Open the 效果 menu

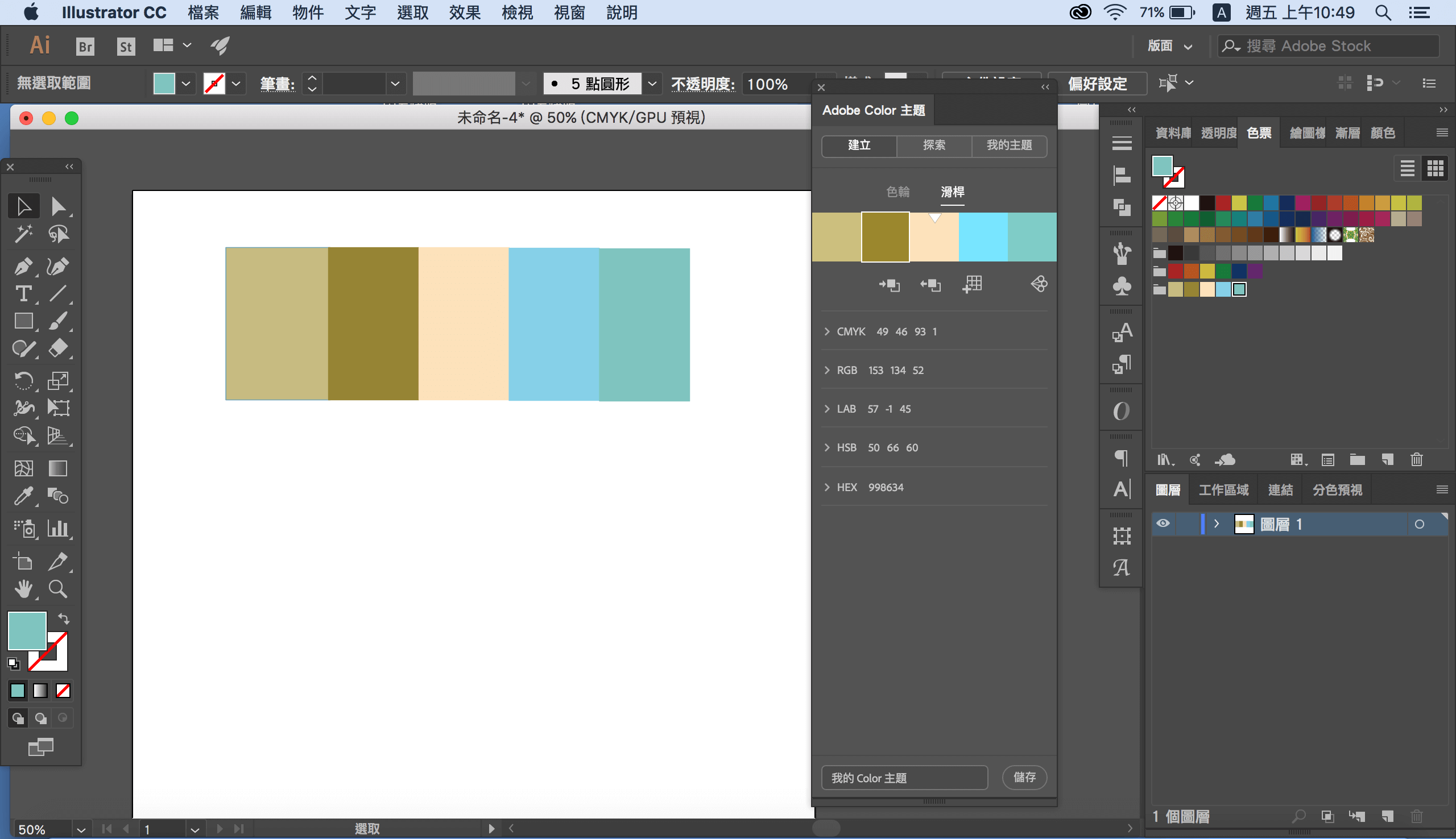465,13
